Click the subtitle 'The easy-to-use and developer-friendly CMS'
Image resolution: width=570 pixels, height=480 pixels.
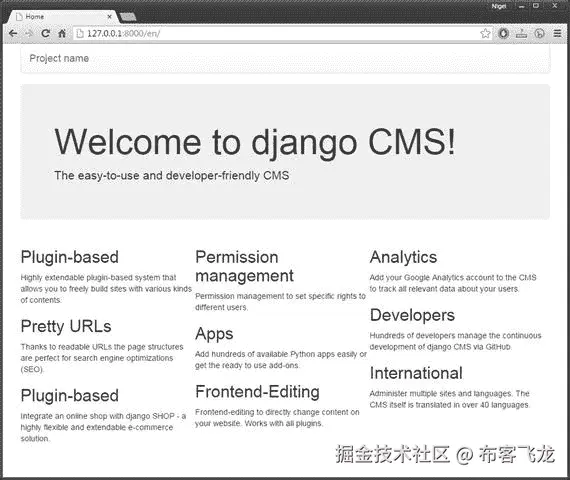pos(172,175)
